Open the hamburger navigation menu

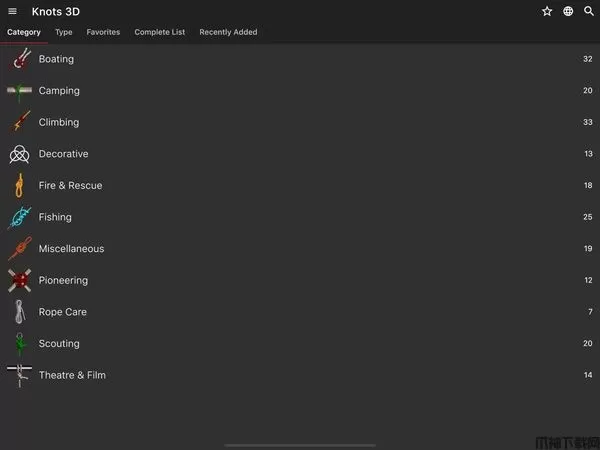(x=12, y=11)
